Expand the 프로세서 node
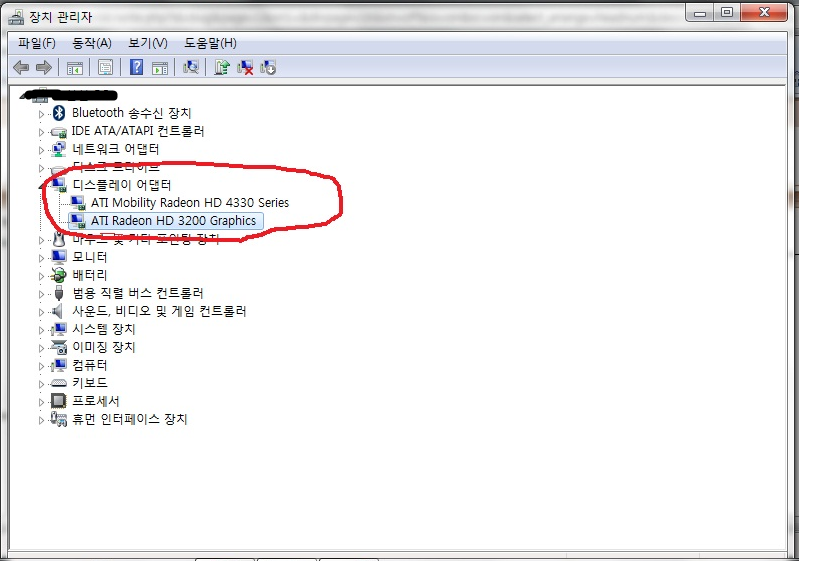Screen dimensions: 819x561 tap(41, 402)
